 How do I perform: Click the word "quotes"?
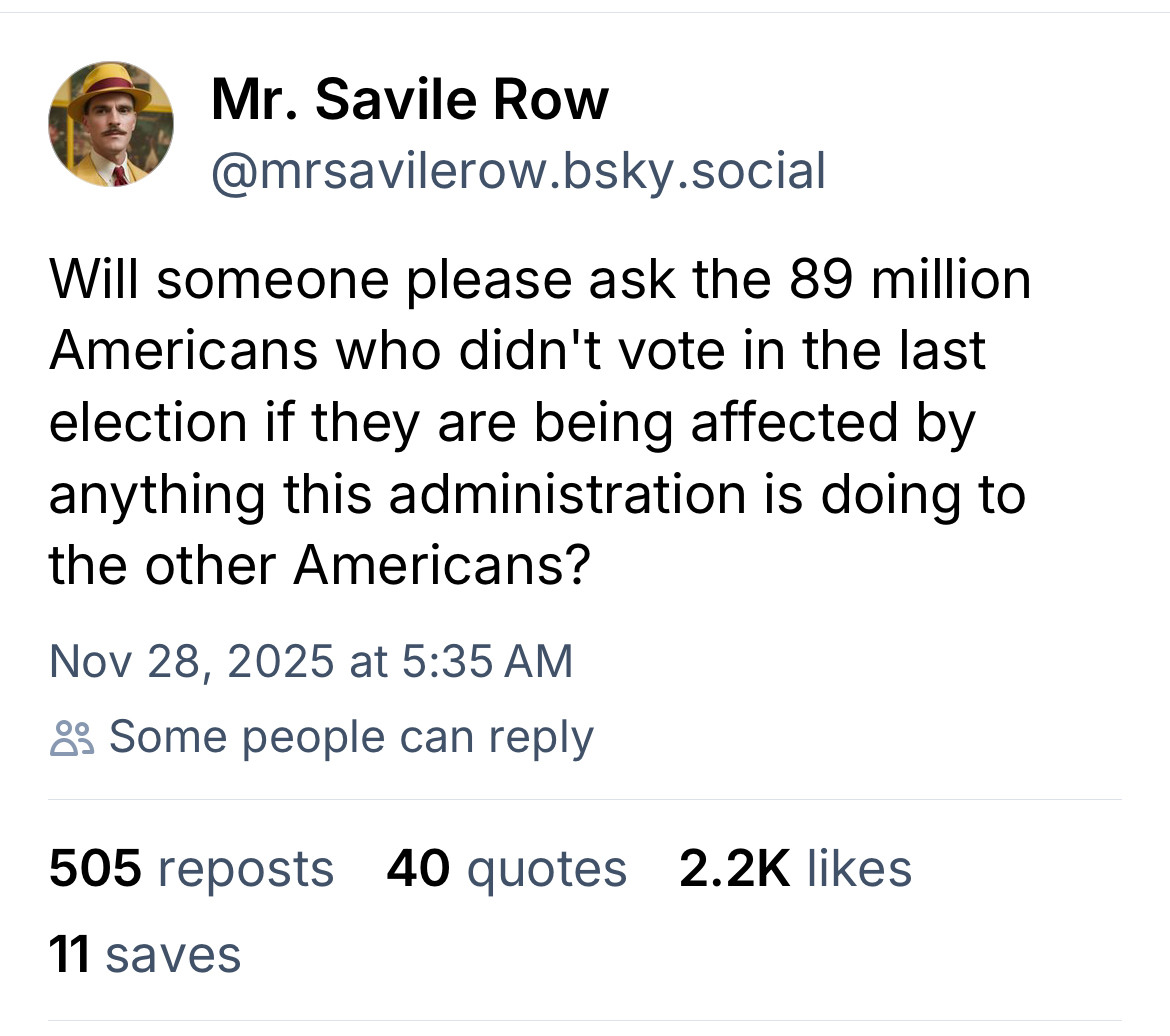tap(546, 868)
